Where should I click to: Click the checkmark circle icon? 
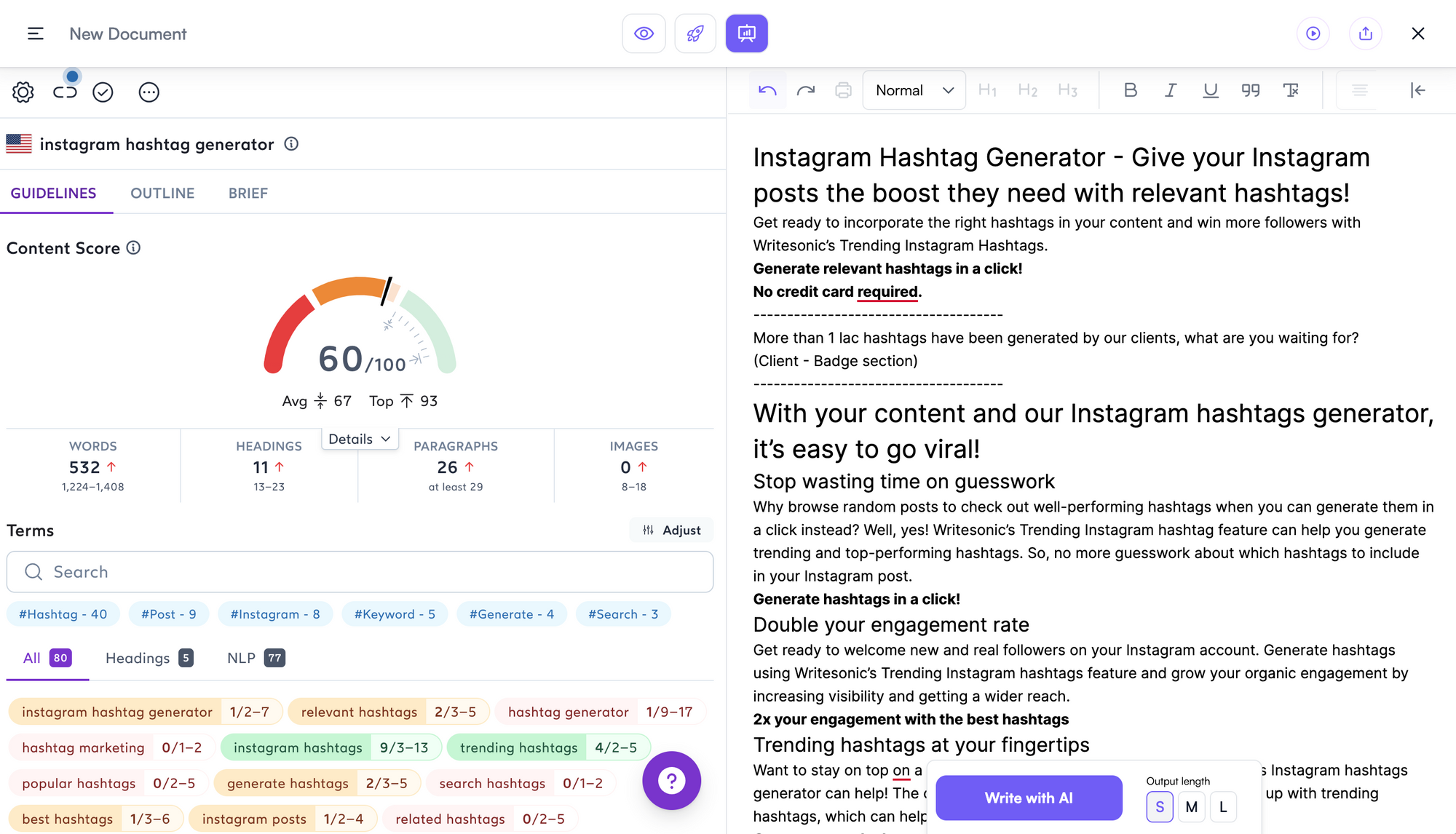point(103,92)
